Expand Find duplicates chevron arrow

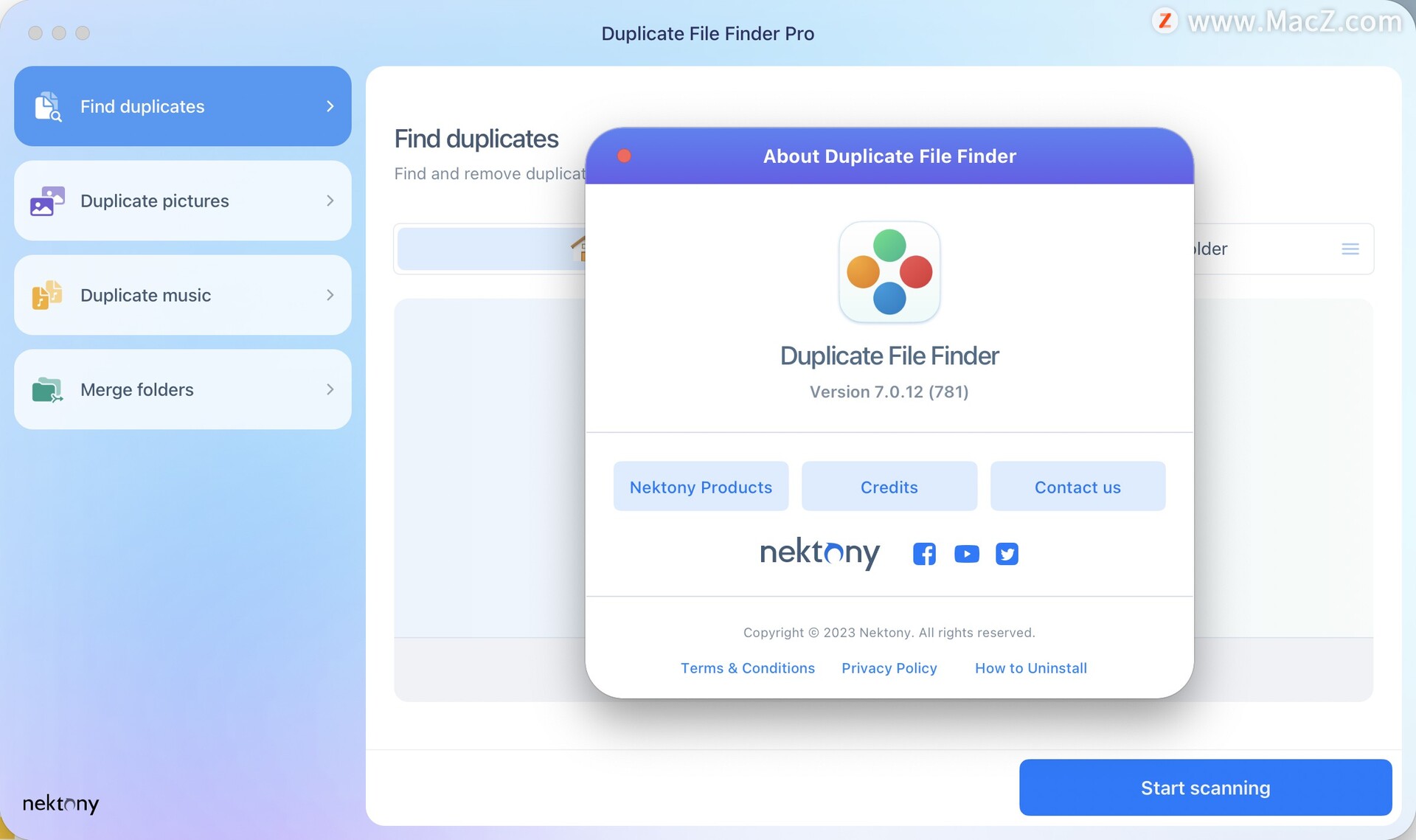click(330, 106)
